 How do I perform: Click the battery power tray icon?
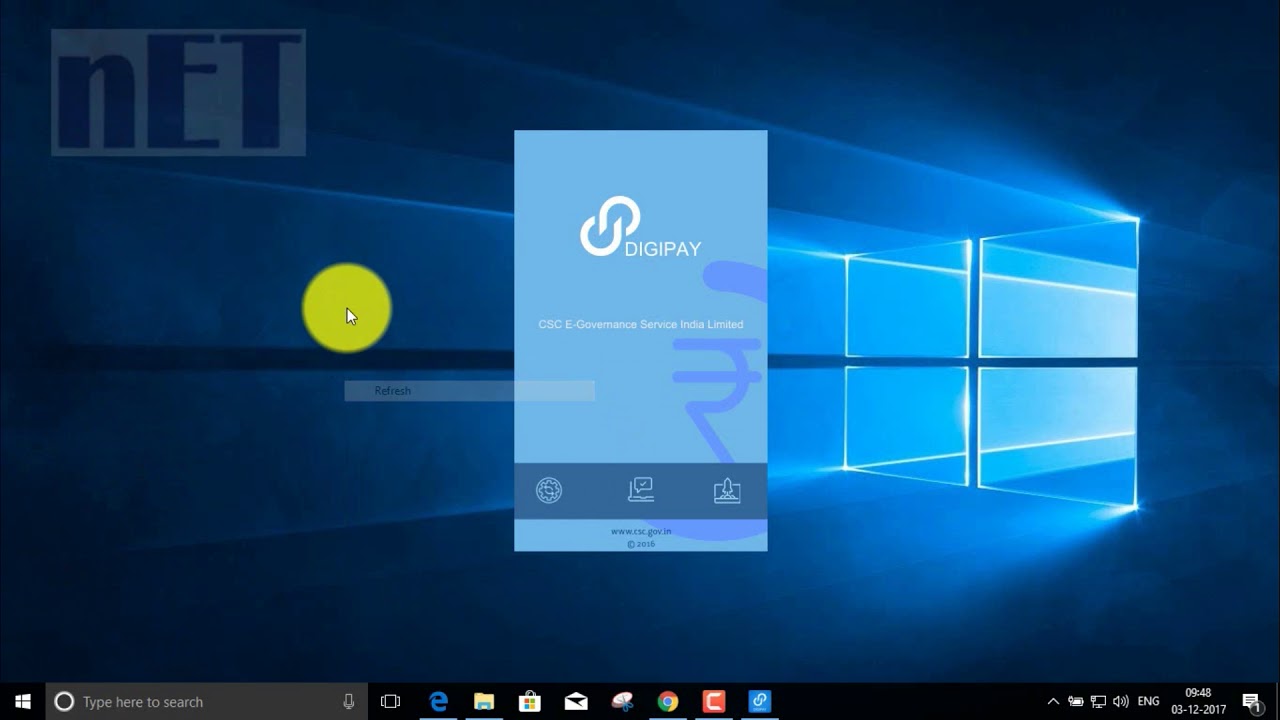[x=1076, y=702]
